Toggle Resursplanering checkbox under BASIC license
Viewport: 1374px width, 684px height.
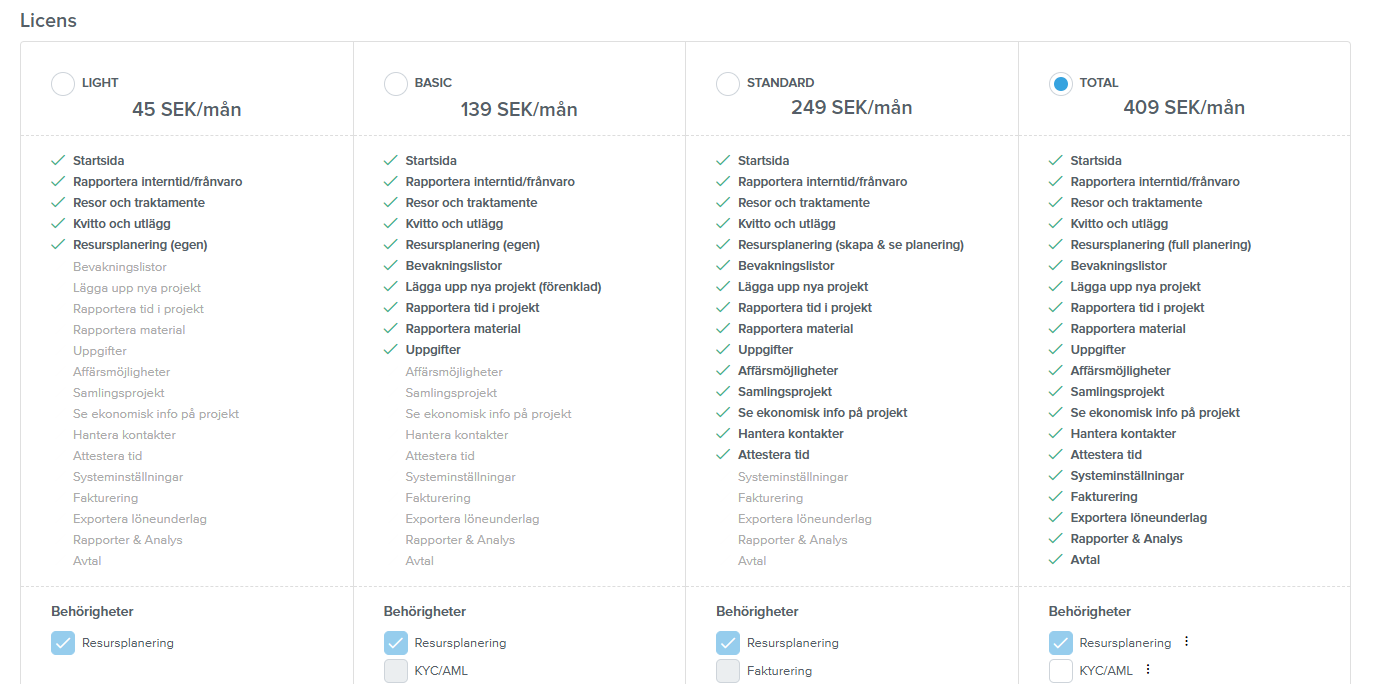[x=396, y=643]
